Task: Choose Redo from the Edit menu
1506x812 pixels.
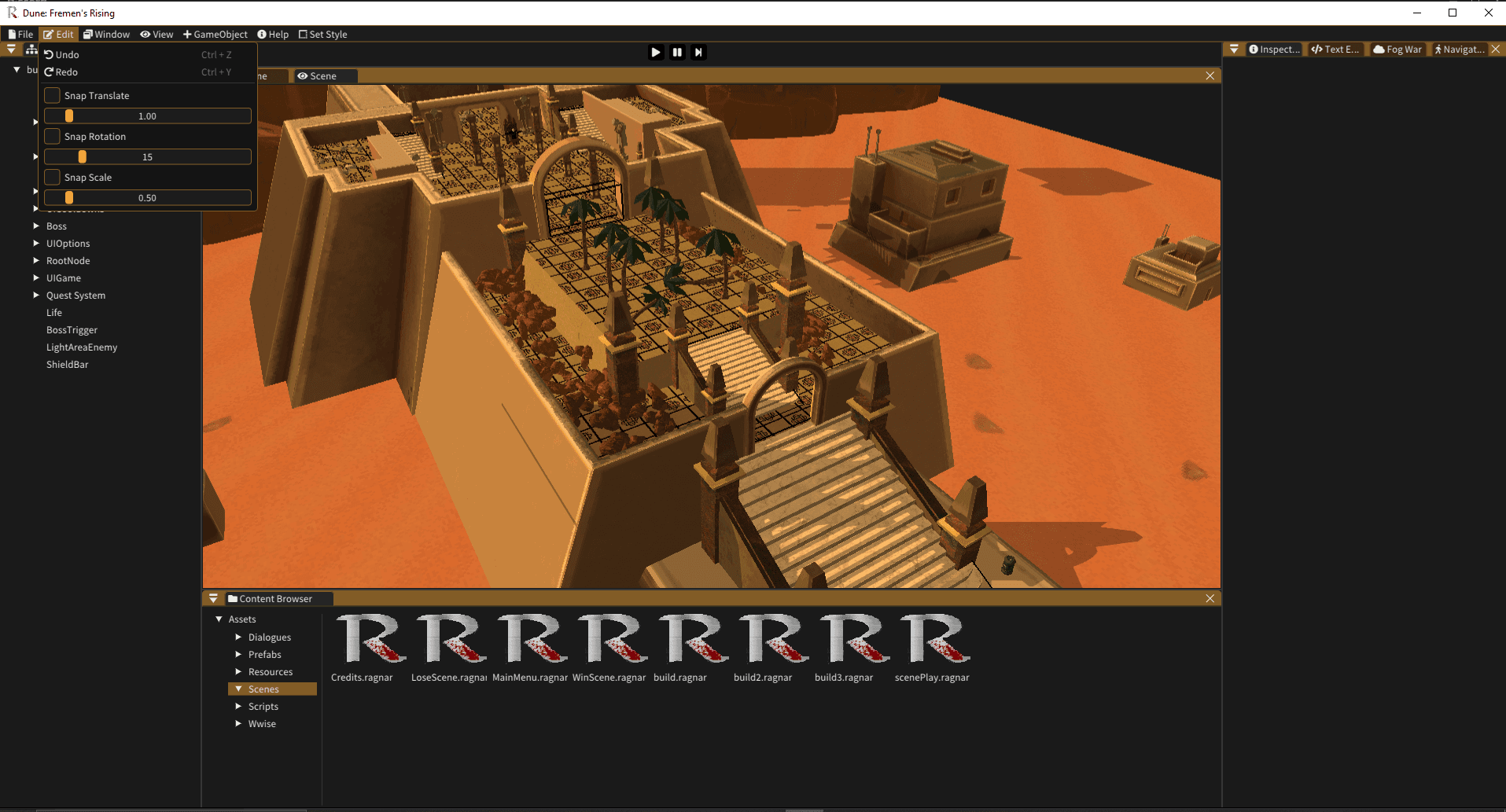Action: pos(147,72)
